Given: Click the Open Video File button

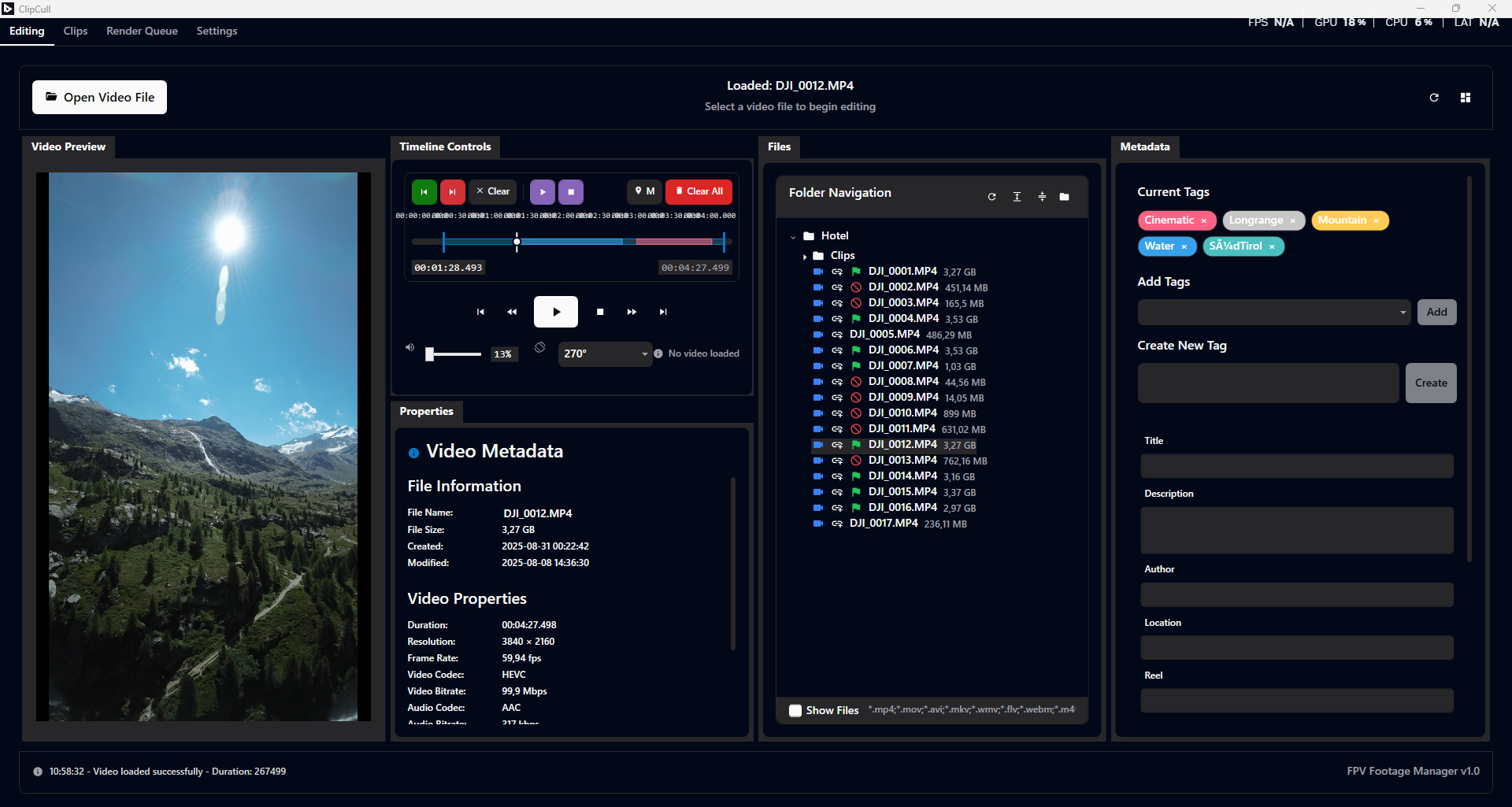Looking at the screenshot, I should coord(99,98).
